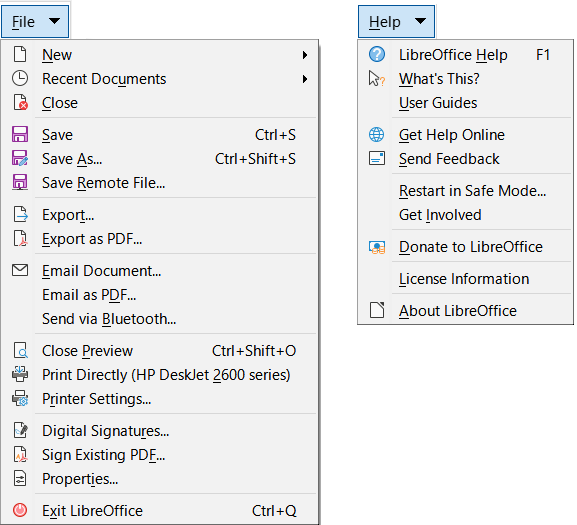
Task: Choose Save from the File menu
Action: coord(159,134)
